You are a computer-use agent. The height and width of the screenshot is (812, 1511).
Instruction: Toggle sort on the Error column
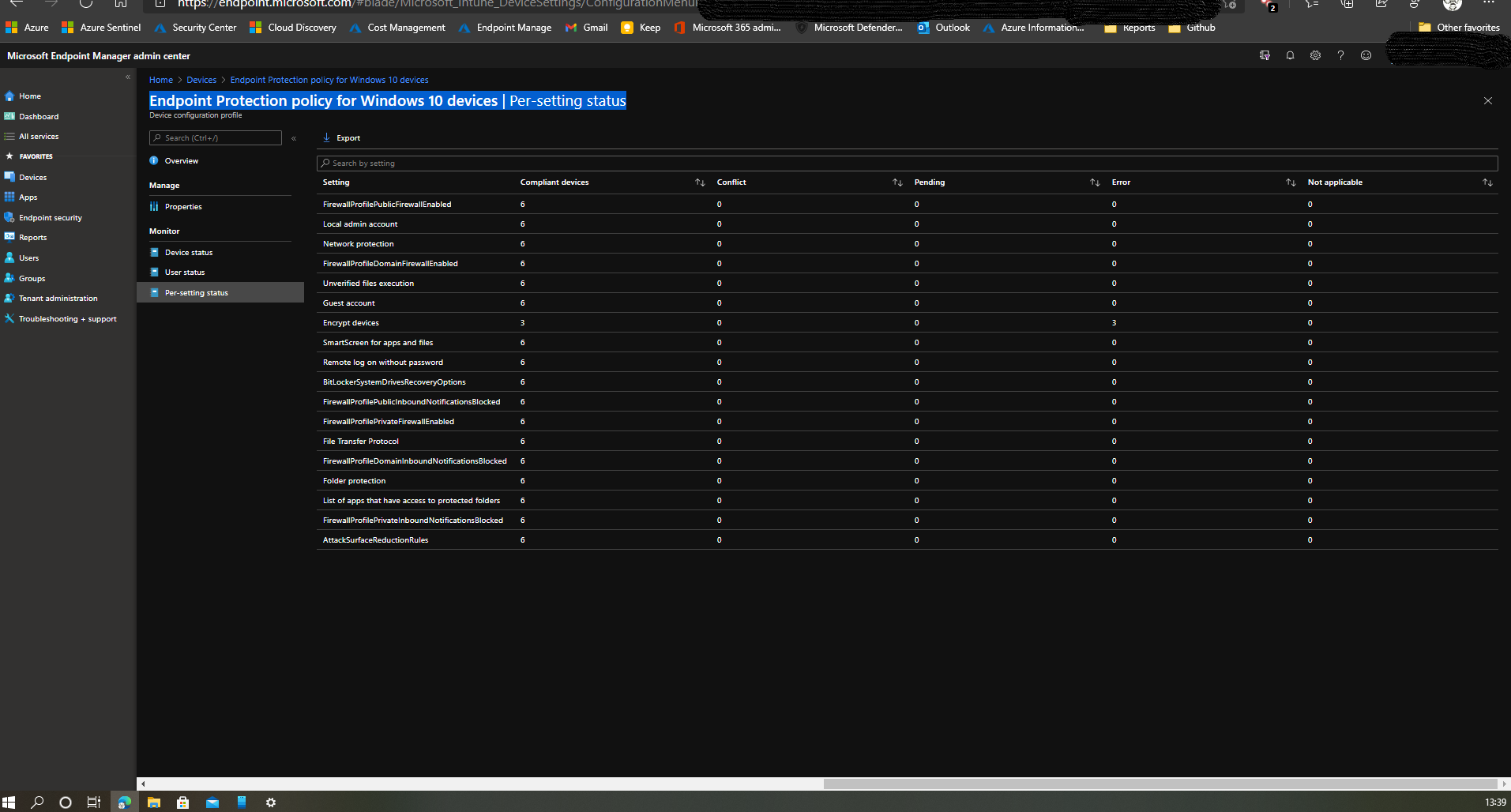[x=1291, y=182]
